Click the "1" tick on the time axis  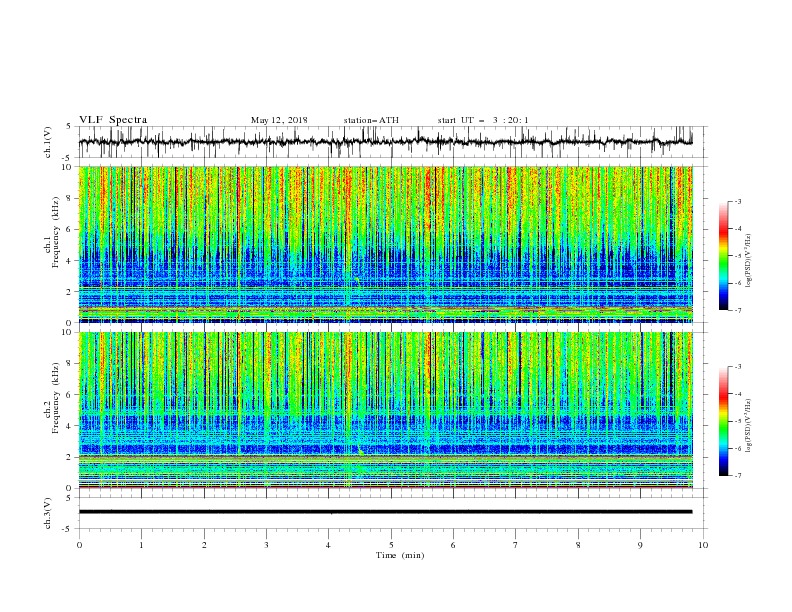point(141,545)
